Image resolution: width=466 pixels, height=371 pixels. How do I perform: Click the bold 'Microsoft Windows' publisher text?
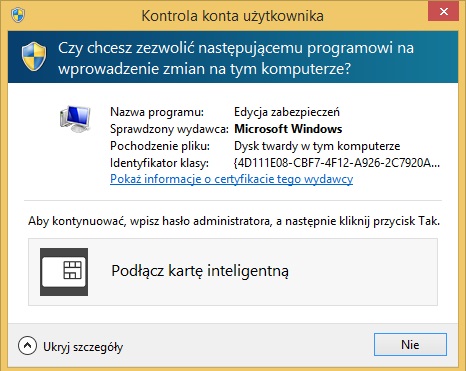[x=288, y=129]
